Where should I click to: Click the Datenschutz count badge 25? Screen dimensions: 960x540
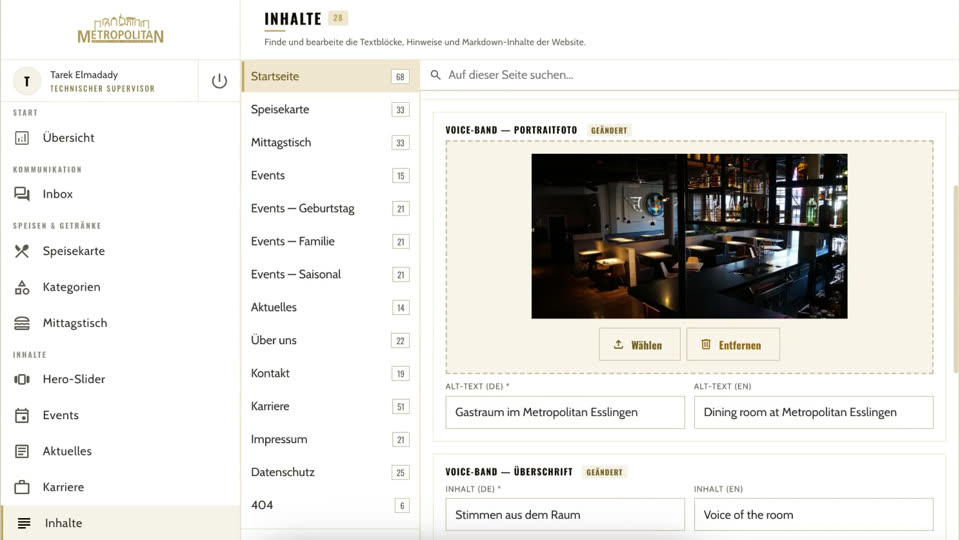400,473
